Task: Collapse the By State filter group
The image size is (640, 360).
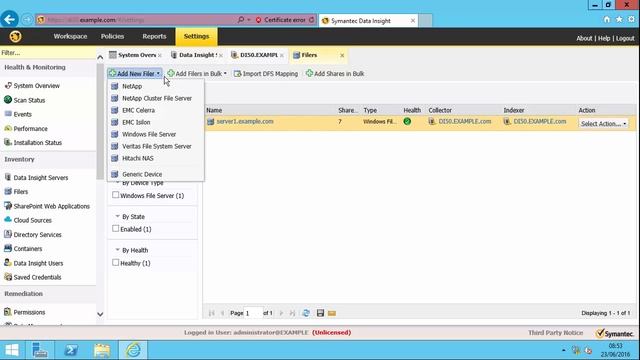Action: click(x=118, y=216)
